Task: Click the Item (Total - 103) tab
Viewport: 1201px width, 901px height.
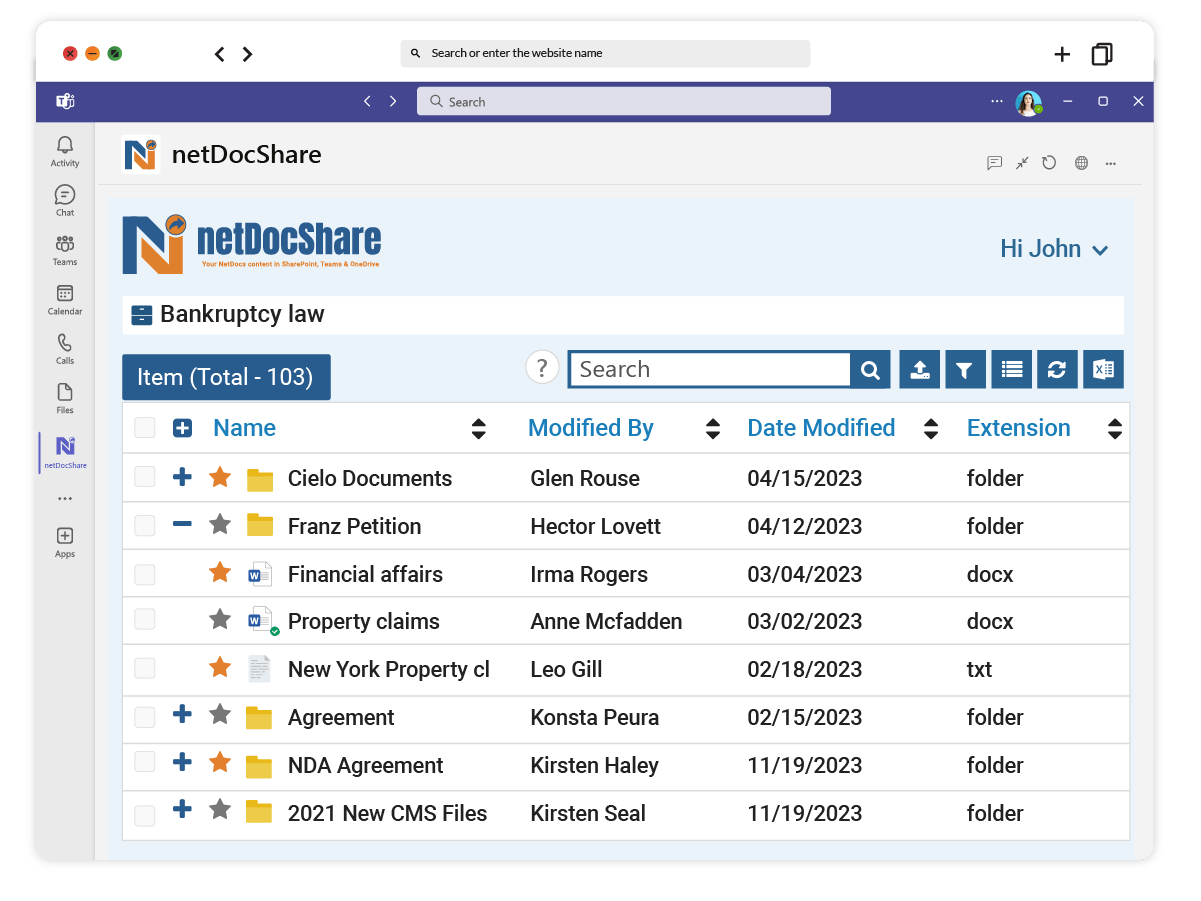Action: pos(226,377)
